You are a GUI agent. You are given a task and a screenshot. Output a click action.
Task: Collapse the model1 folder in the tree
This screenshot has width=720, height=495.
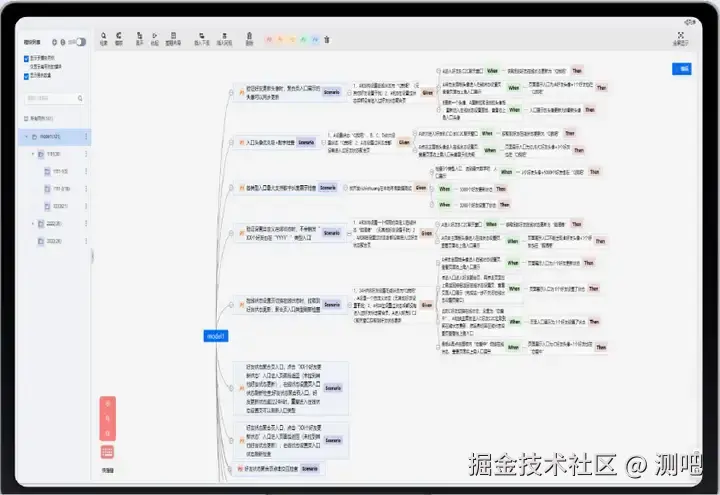pyautogui.click(x=26, y=136)
